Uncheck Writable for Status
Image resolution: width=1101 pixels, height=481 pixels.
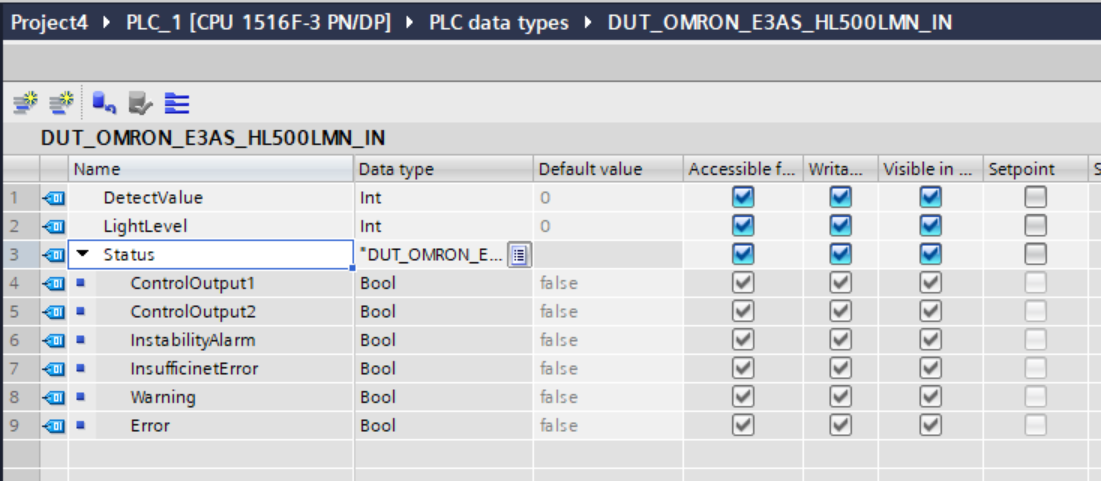(840, 254)
